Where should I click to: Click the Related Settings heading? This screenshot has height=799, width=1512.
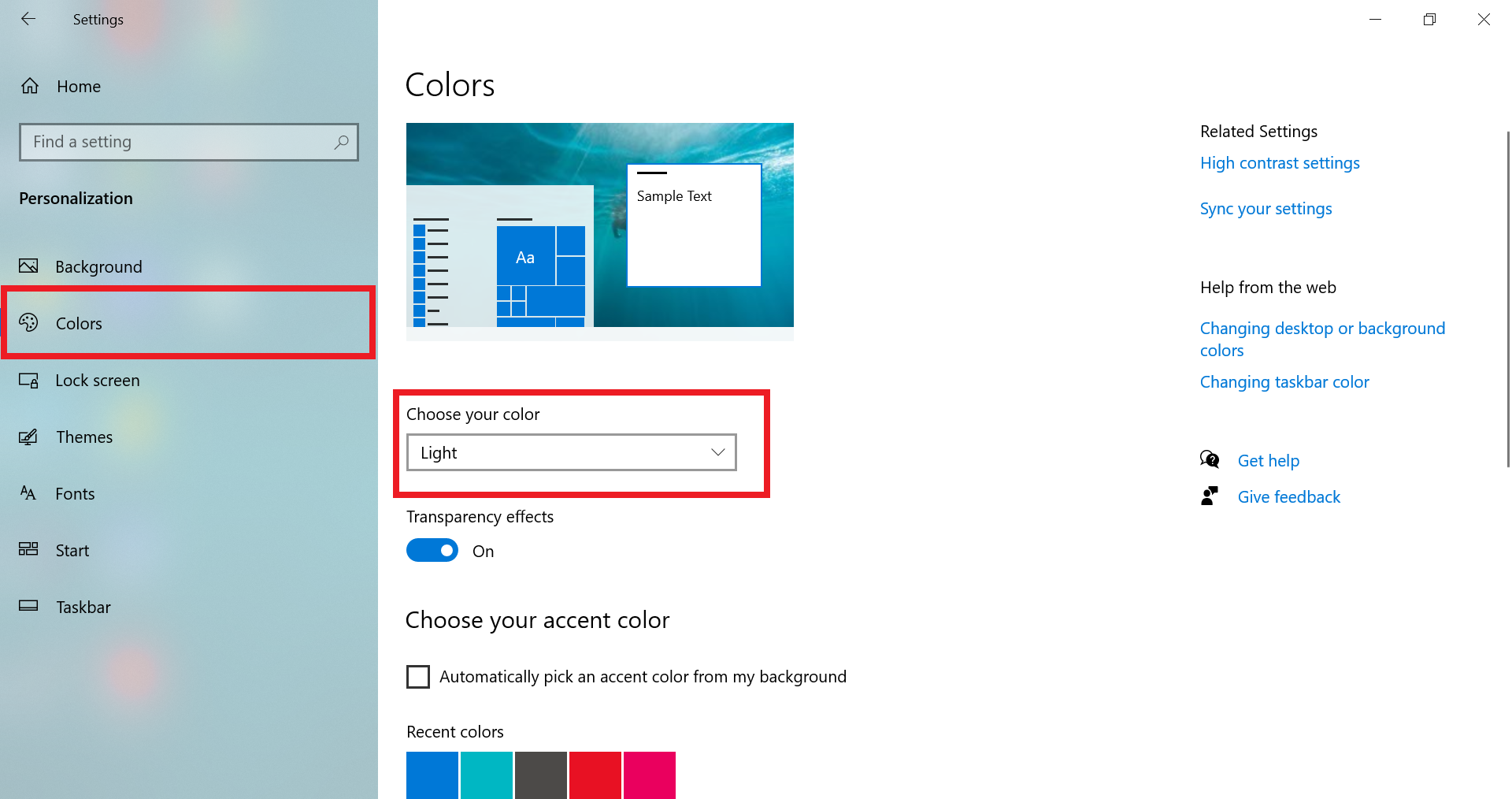click(x=1258, y=132)
